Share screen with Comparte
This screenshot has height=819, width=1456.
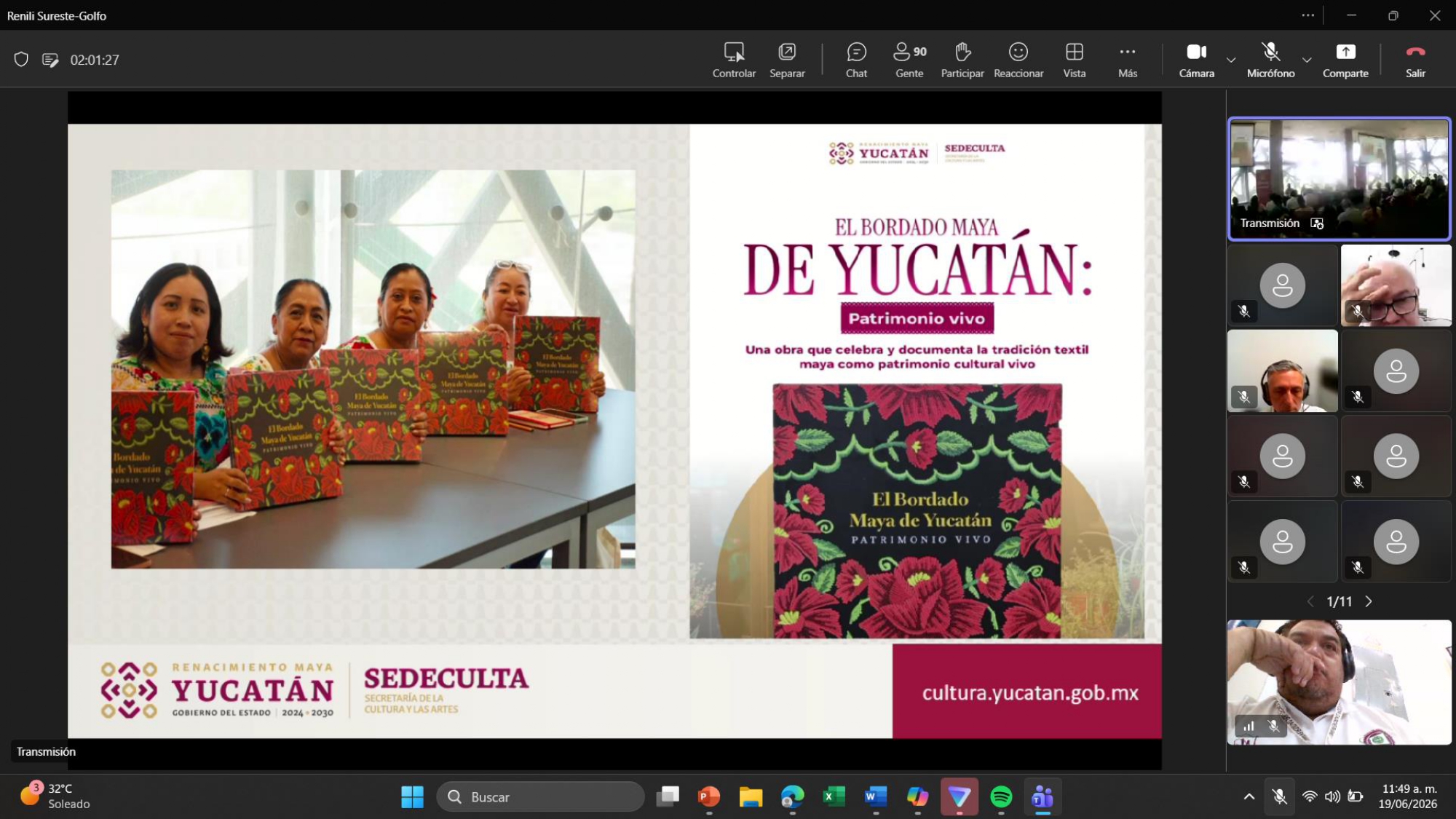tap(1345, 60)
